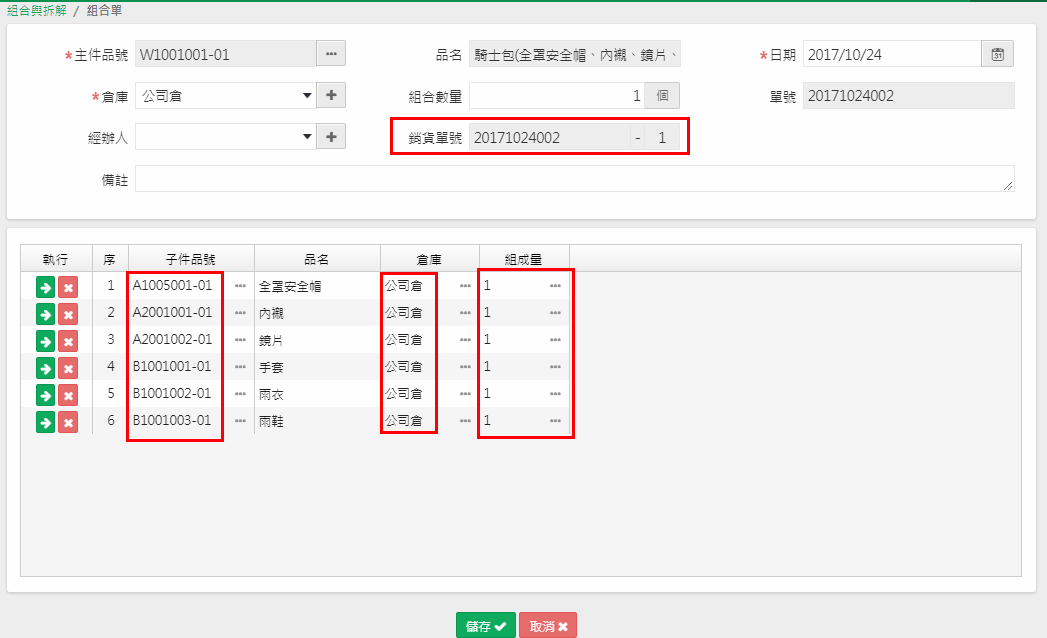Viewport: 1047px width, 638px height.
Task: Delete row A2001002-01 with red X
Action: pos(68,341)
